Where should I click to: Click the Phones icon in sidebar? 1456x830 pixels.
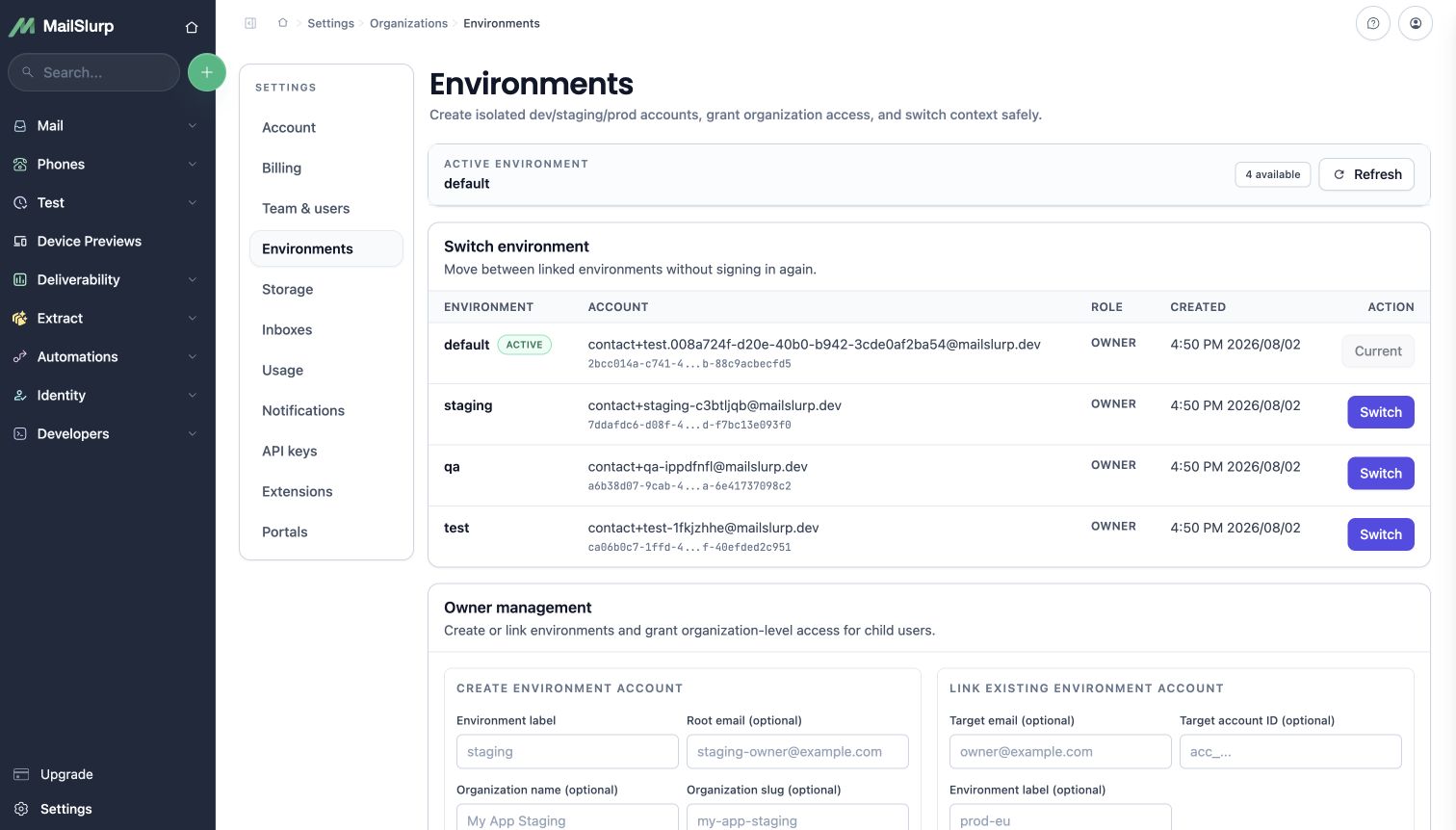coord(20,164)
